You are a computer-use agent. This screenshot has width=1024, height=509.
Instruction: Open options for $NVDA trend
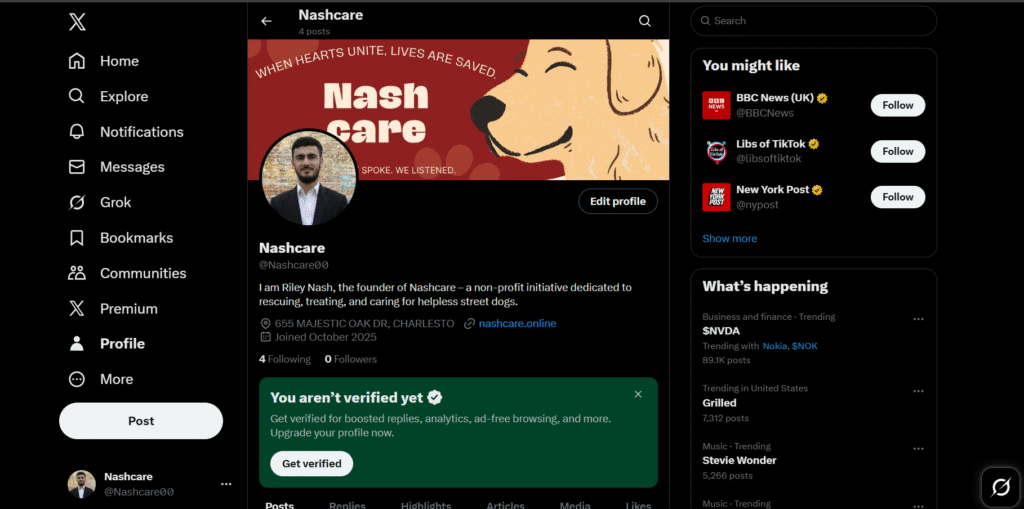pyautogui.click(x=918, y=319)
